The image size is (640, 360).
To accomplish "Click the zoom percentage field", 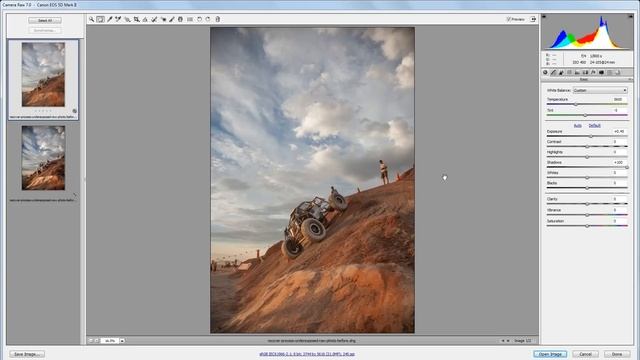I will (x=110, y=340).
